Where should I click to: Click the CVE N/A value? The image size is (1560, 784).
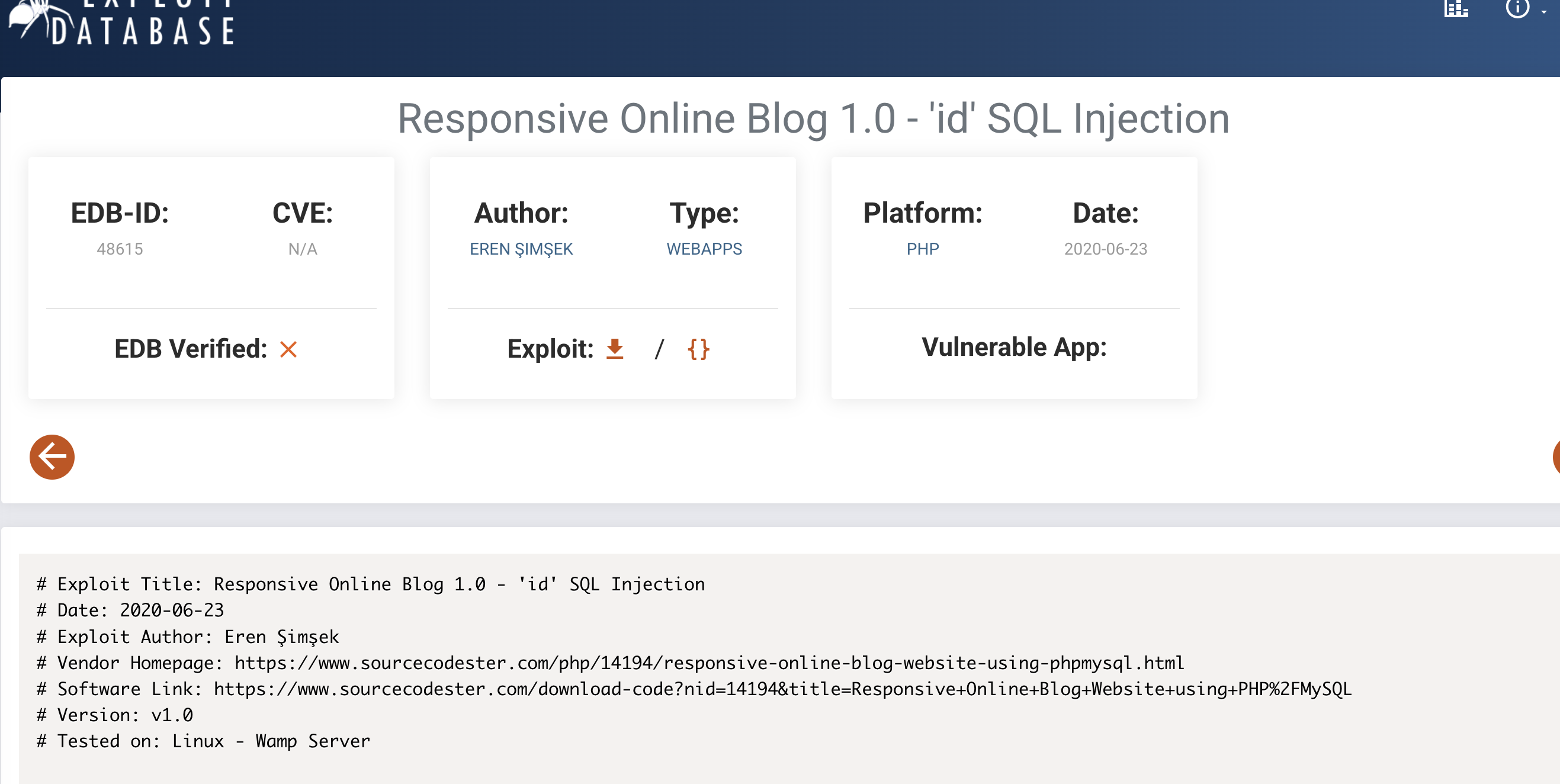302,249
